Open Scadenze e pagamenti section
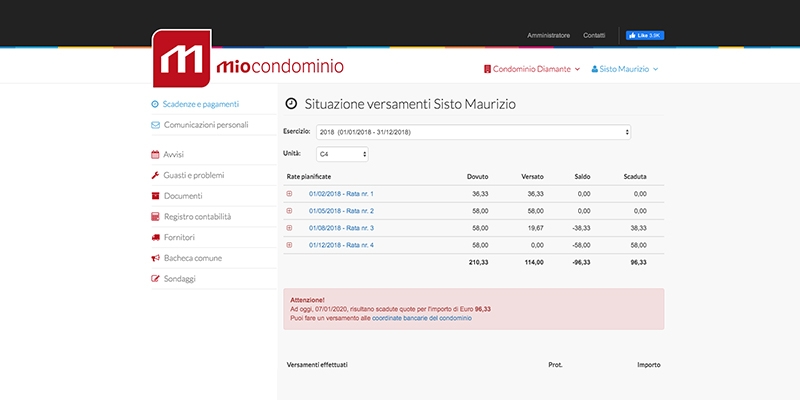The height and width of the screenshot is (400, 800). pos(201,104)
